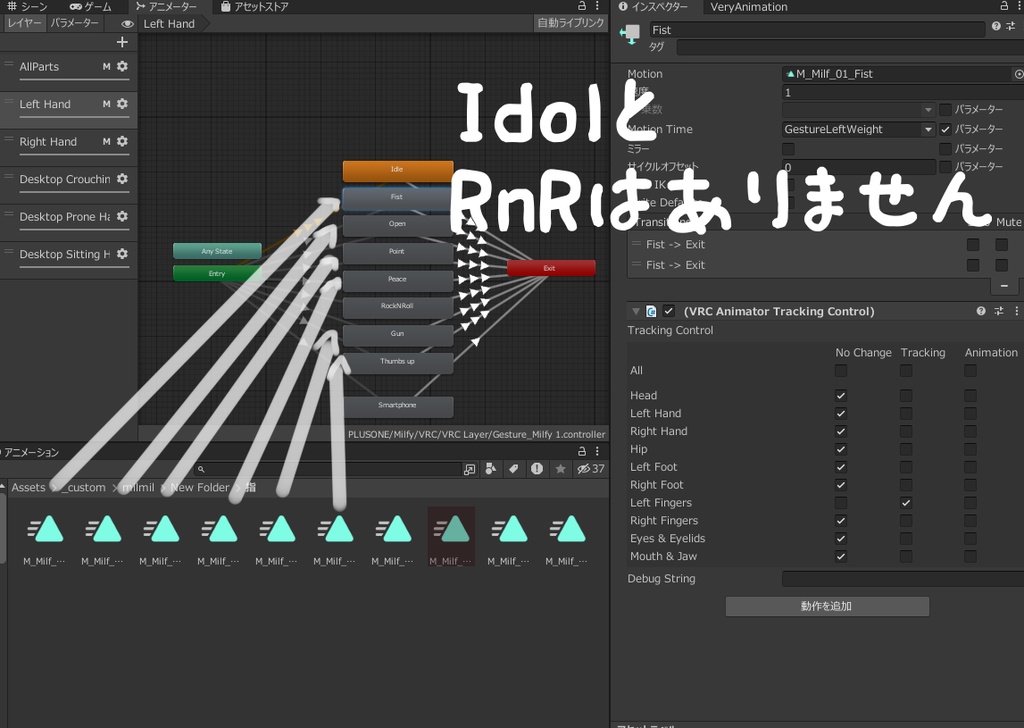Check Animation for the All row
Image resolution: width=1024 pixels, height=728 pixels.
point(970,371)
